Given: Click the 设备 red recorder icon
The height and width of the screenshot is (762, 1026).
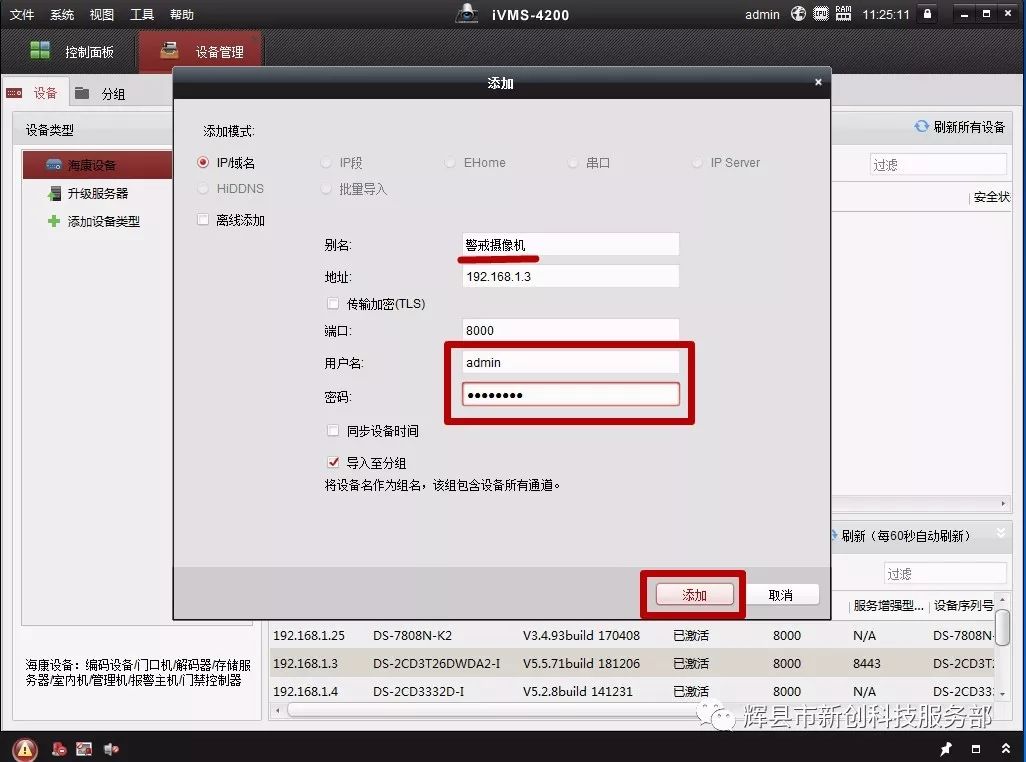Looking at the screenshot, I should [x=14, y=93].
